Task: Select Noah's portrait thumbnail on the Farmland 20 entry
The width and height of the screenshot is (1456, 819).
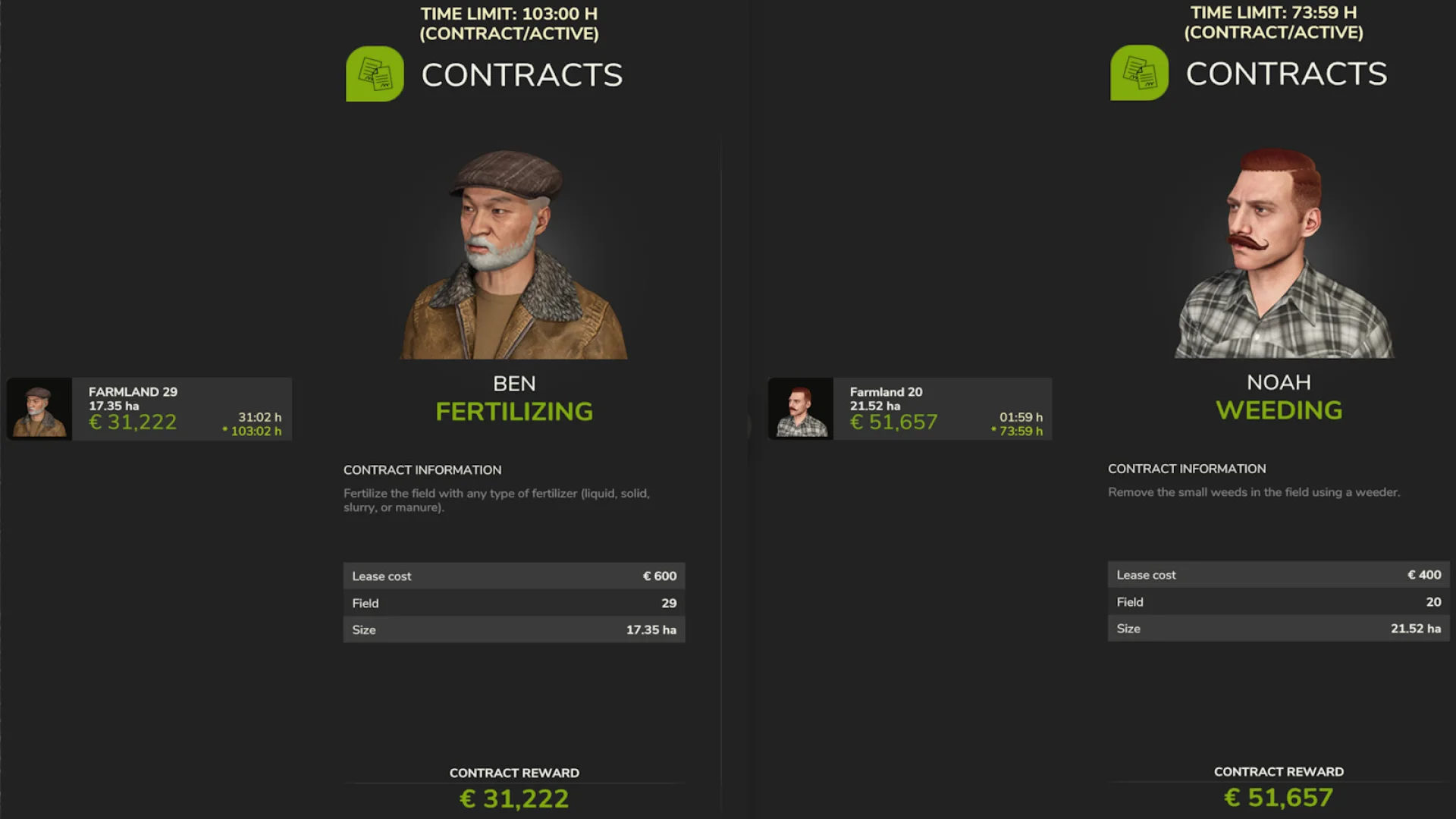Action: click(801, 409)
